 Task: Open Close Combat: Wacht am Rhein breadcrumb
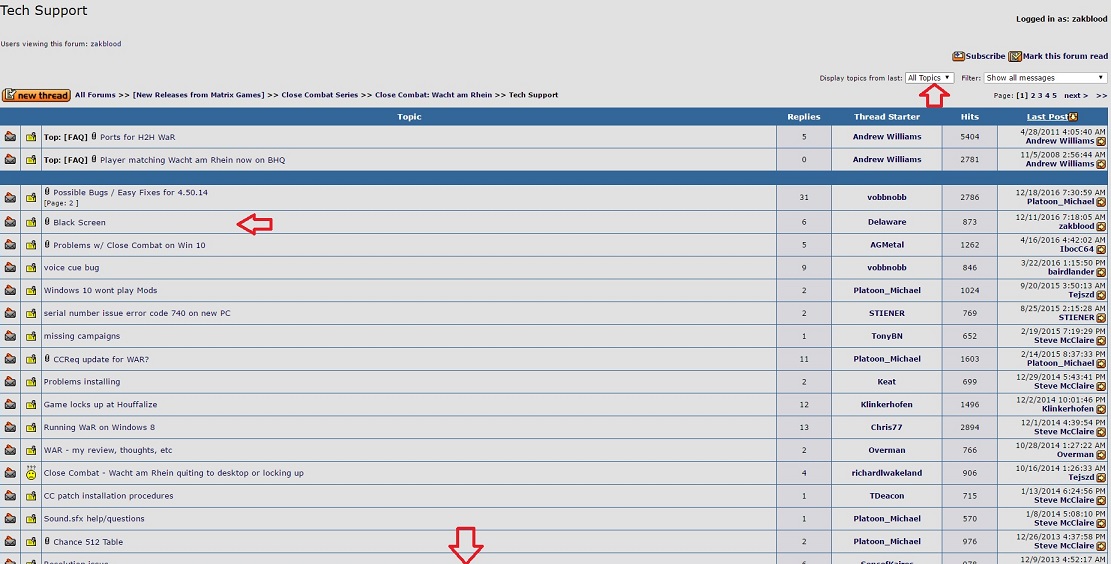pyautogui.click(x=434, y=95)
